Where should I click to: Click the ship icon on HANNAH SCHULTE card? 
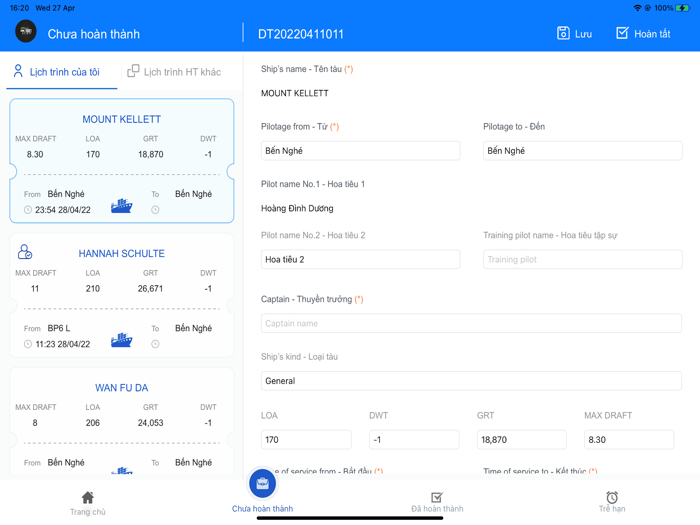pos(121,340)
